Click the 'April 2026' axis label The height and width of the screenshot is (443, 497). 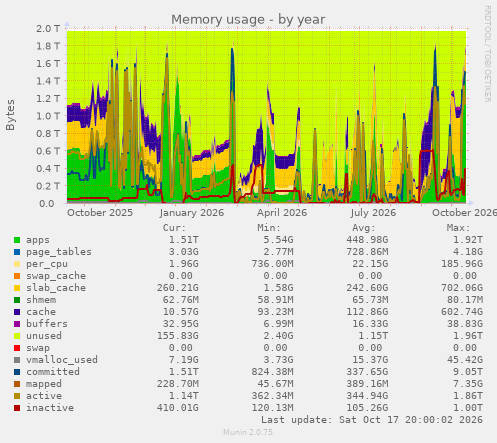(x=282, y=213)
